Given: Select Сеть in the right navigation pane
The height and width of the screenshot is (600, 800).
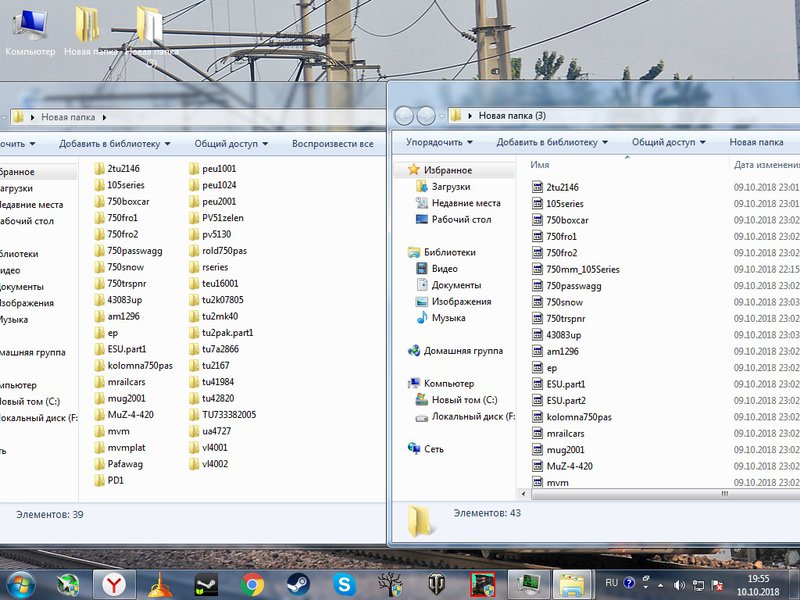Looking at the screenshot, I should click(434, 449).
